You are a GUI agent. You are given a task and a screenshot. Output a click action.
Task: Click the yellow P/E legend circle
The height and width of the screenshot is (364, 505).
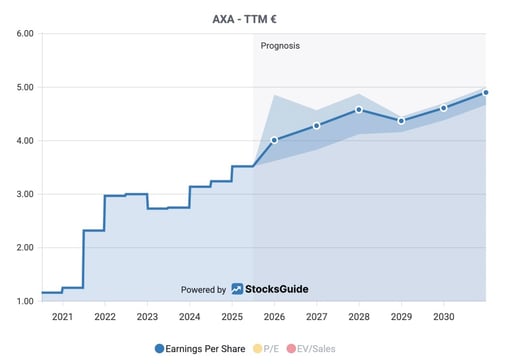coord(257,349)
